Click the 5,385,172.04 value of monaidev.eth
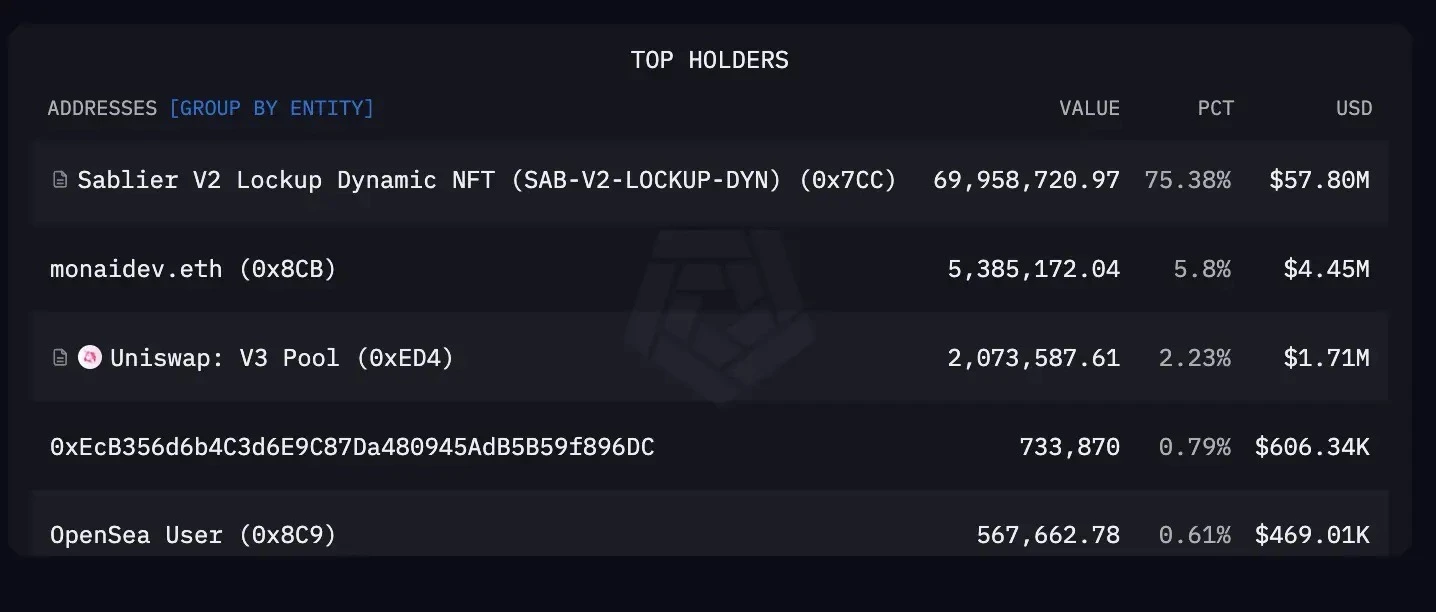 (1034, 269)
